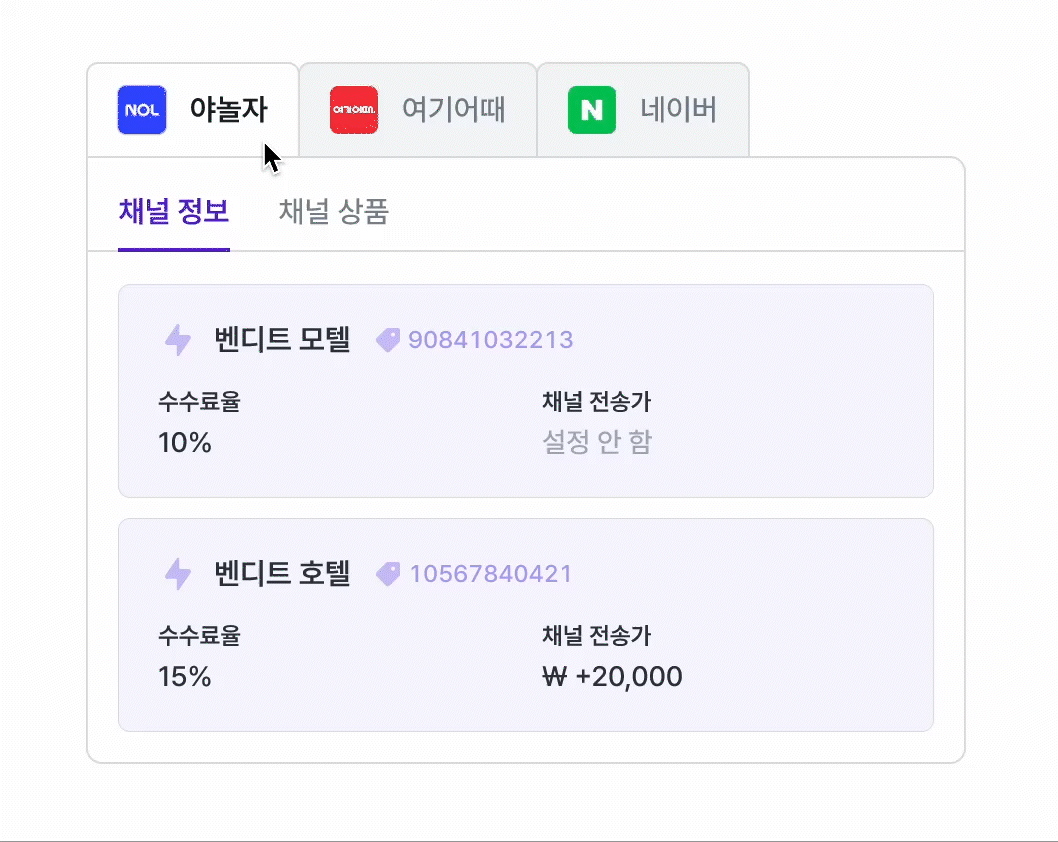Click the lightning icon beside 벤디트 모텔
This screenshot has width=1058, height=842.
pos(178,340)
